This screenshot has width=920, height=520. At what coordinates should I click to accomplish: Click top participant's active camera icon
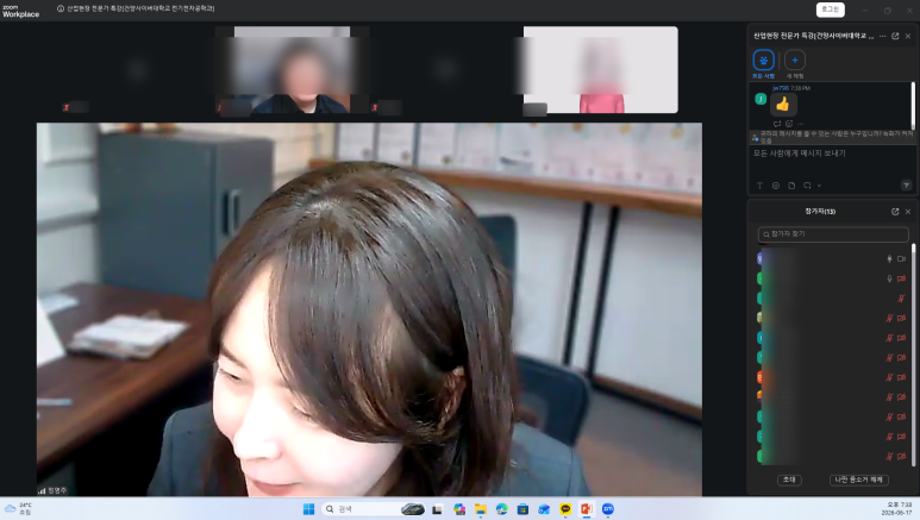coord(901,259)
